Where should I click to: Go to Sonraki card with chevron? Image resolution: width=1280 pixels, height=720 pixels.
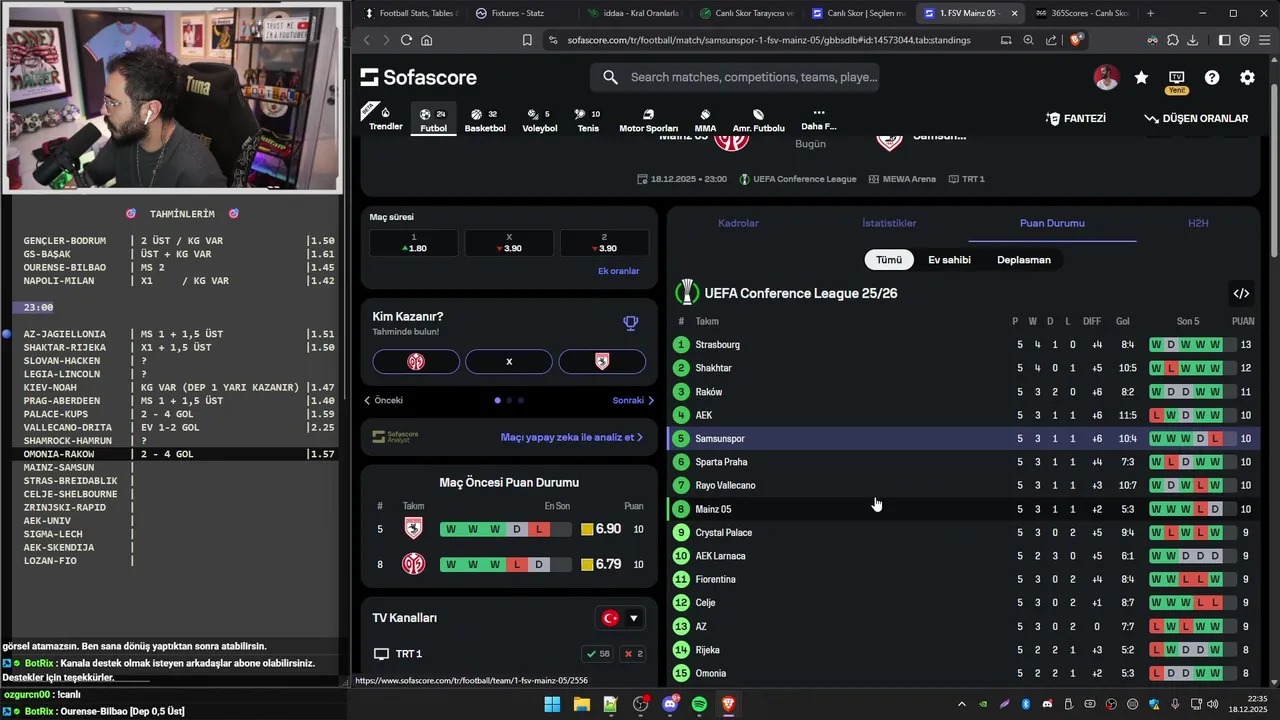click(634, 400)
